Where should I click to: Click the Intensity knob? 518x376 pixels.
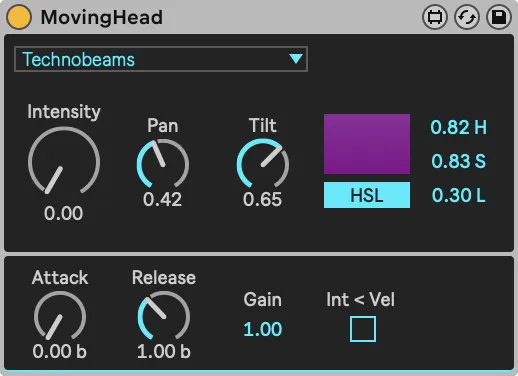64,161
